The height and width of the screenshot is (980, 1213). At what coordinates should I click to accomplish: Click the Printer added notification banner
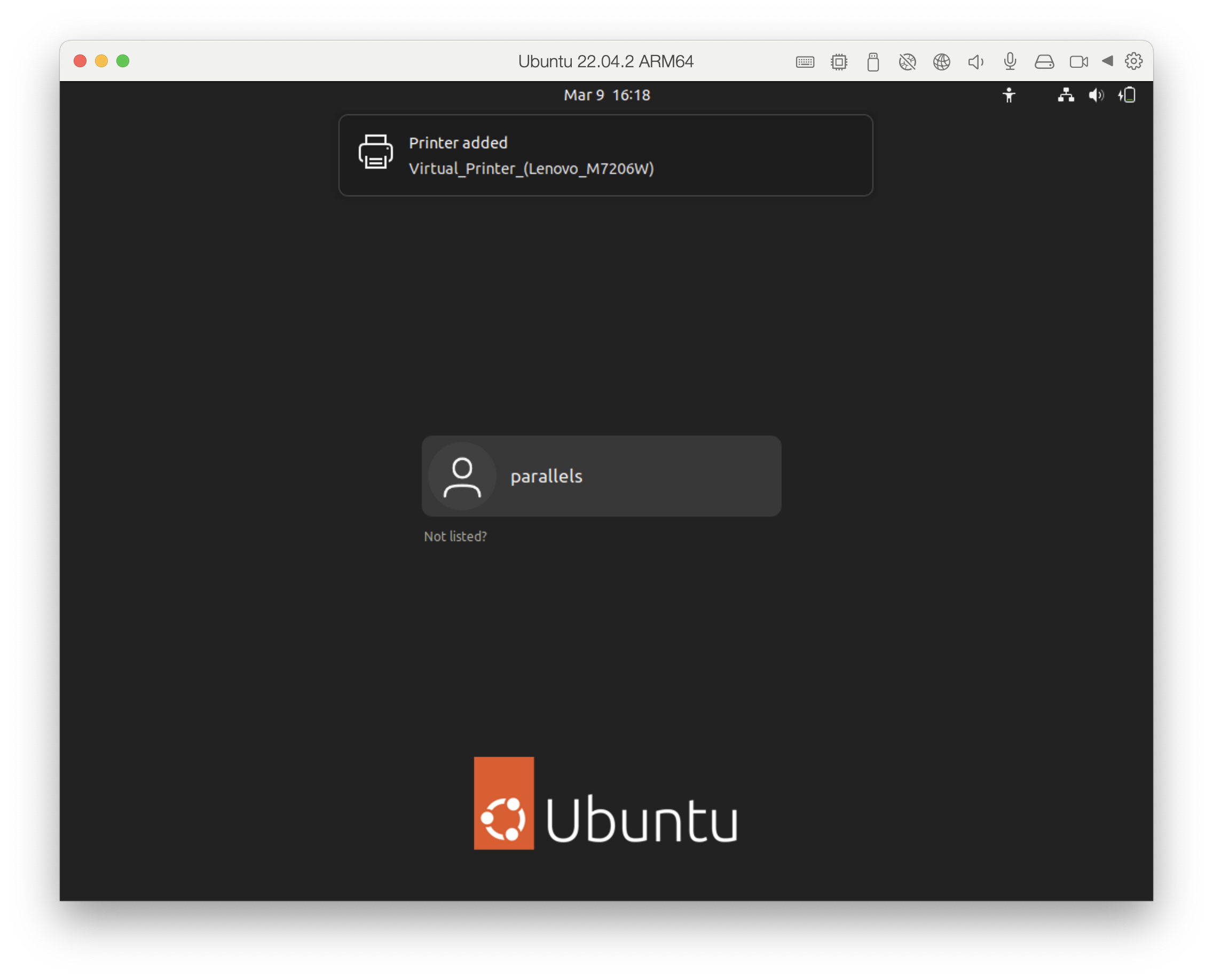pyautogui.click(x=605, y=155)
